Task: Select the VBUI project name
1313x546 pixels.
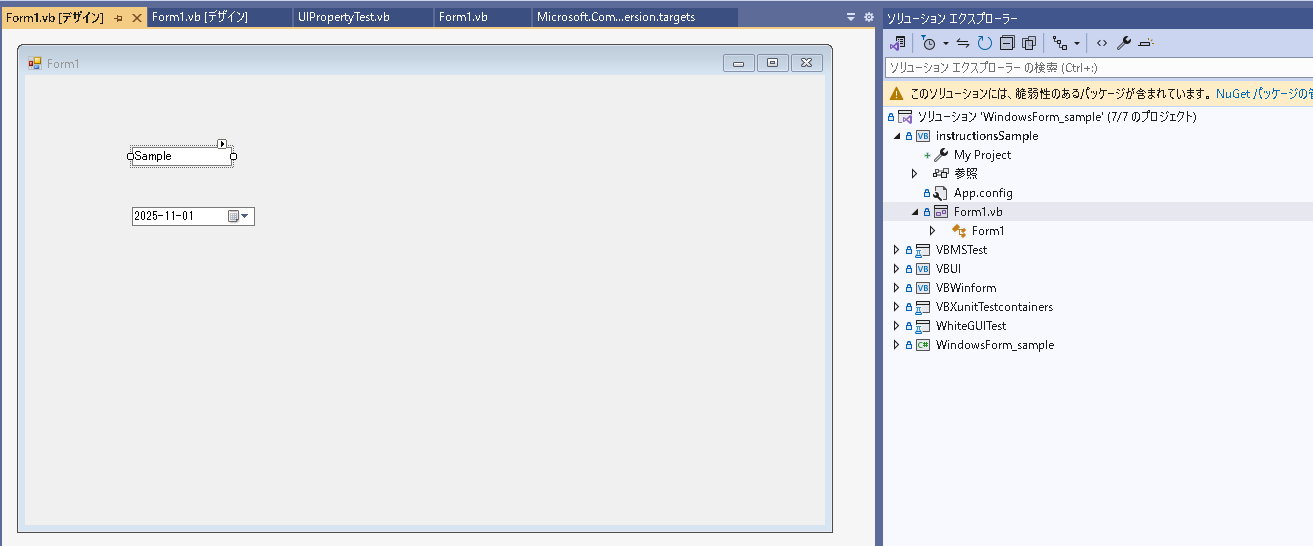Action: tap(949, 269)
